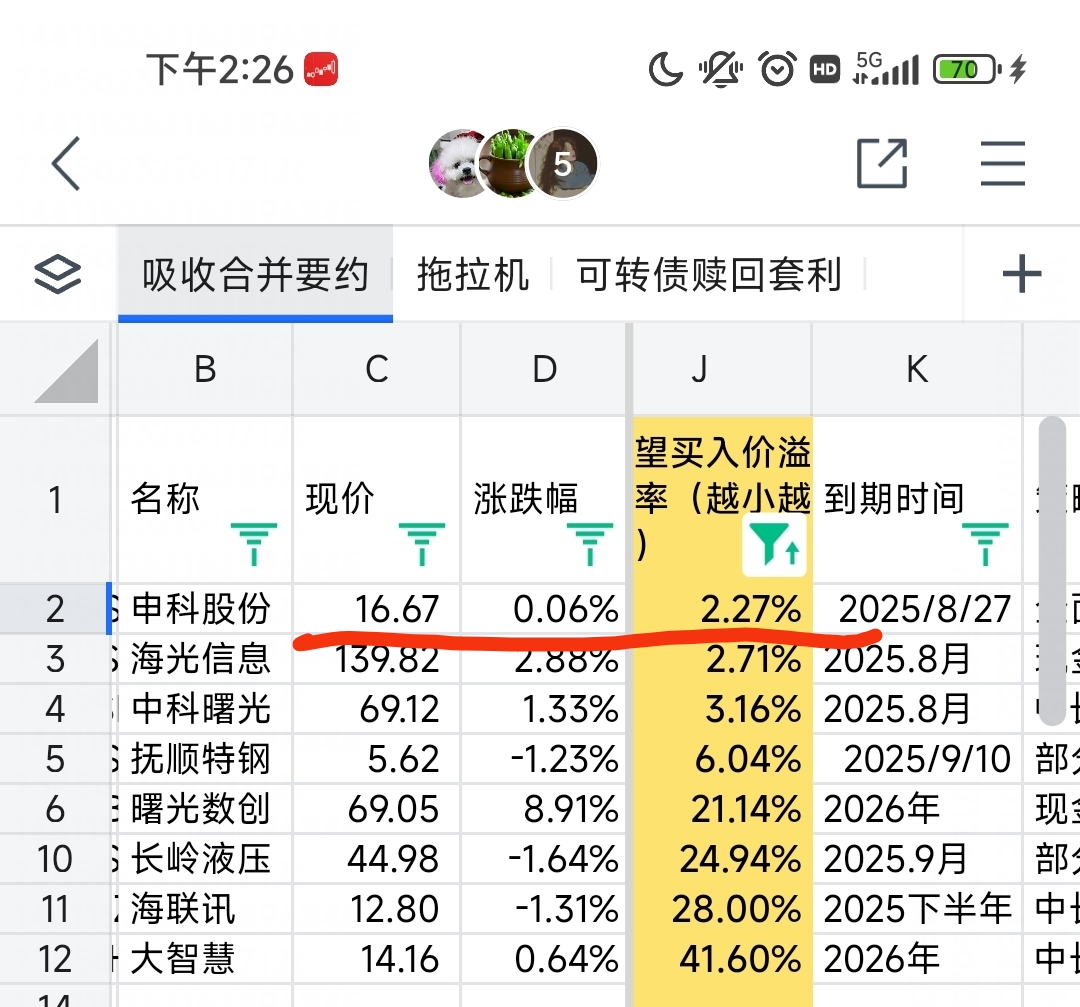The width and height of the screenshot is (1080, 1007).
Task: Select premium cell 21.14%
Action: click(723, 809)
